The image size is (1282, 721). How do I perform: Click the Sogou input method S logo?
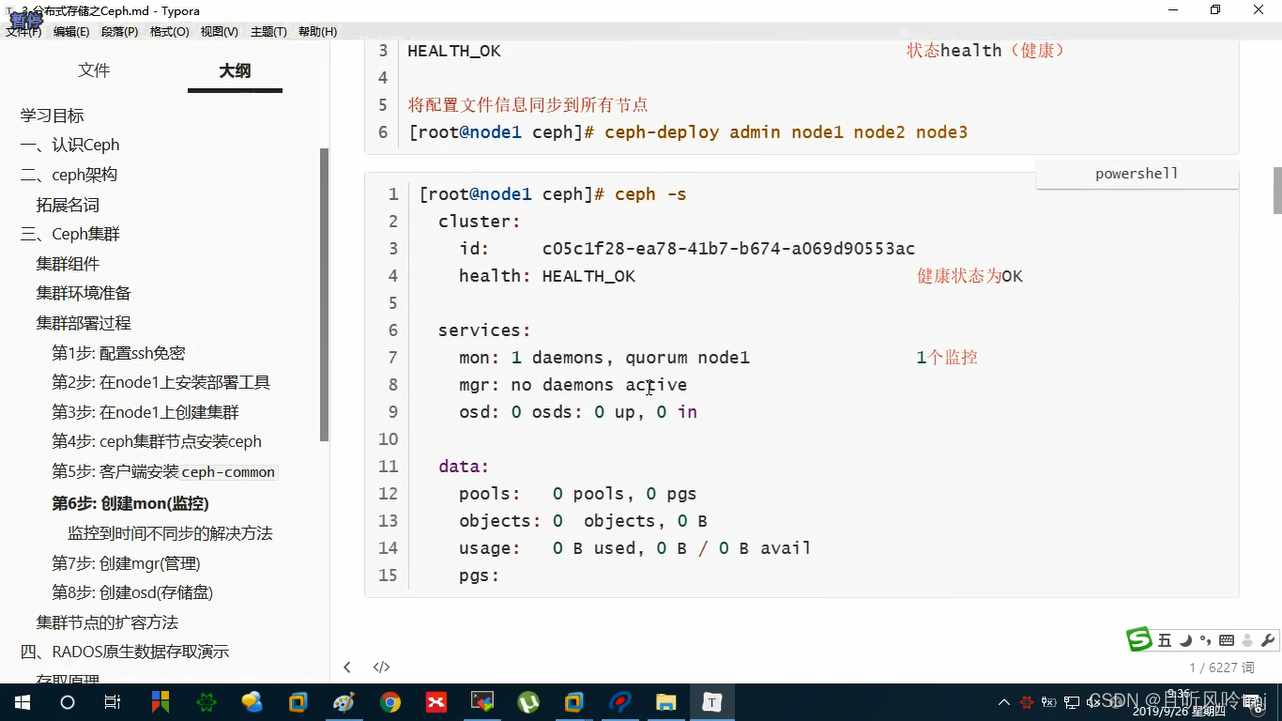pyautogui.click(x=1139, y=640)
